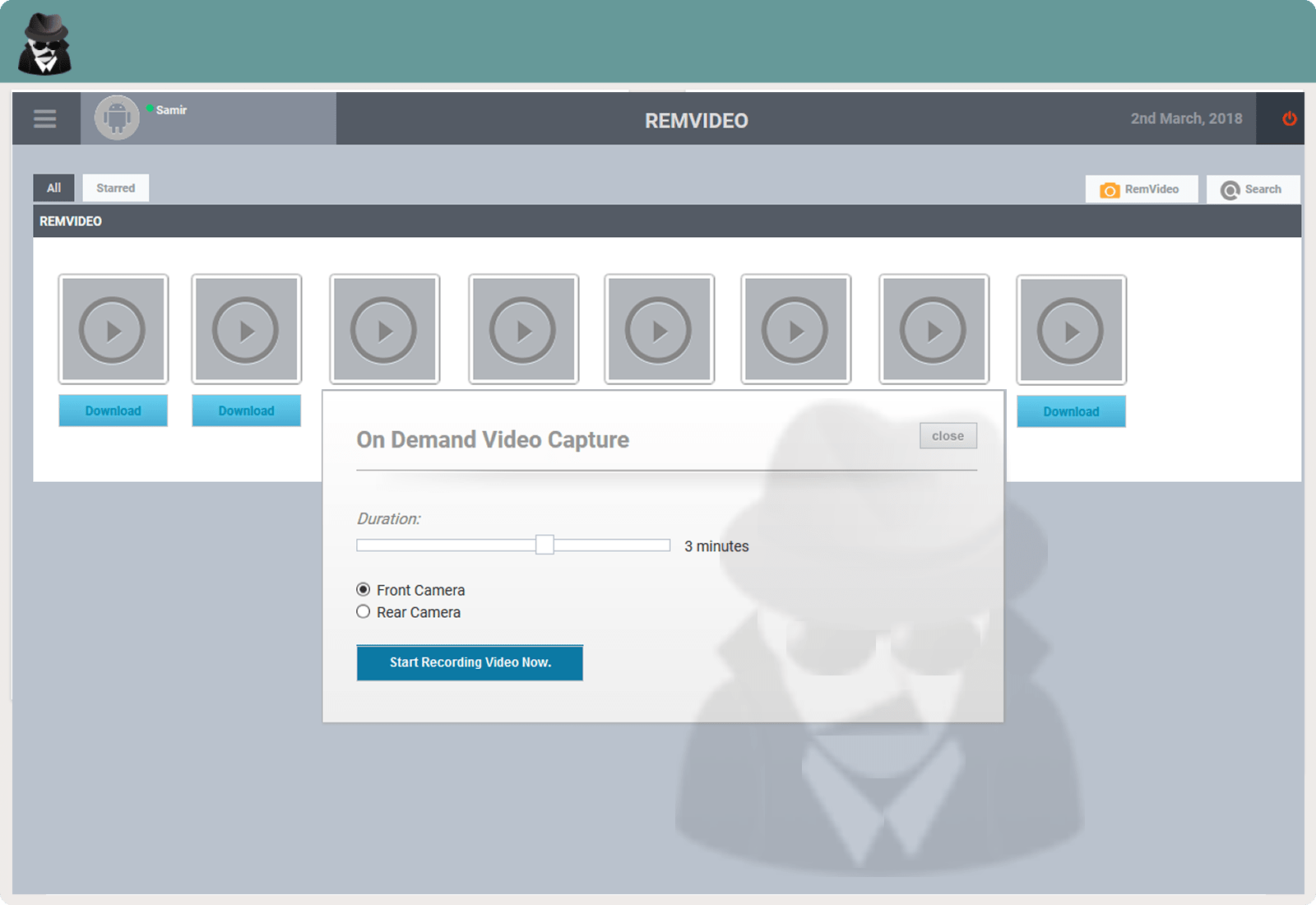The width and height of the screenshot is (1316, 905).
Task: Click the spy logo in the top banner
Action: (45, 44)
